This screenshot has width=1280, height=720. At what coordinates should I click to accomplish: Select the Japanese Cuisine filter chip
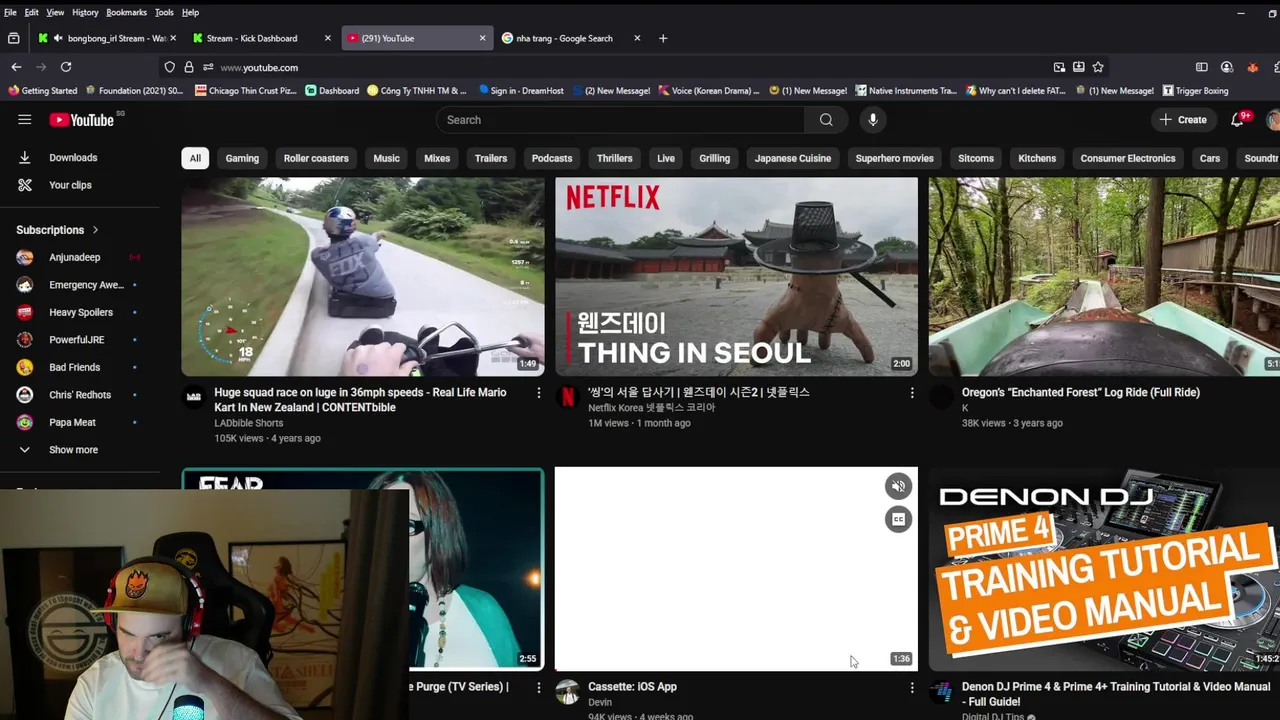click(x=793, y=158)
